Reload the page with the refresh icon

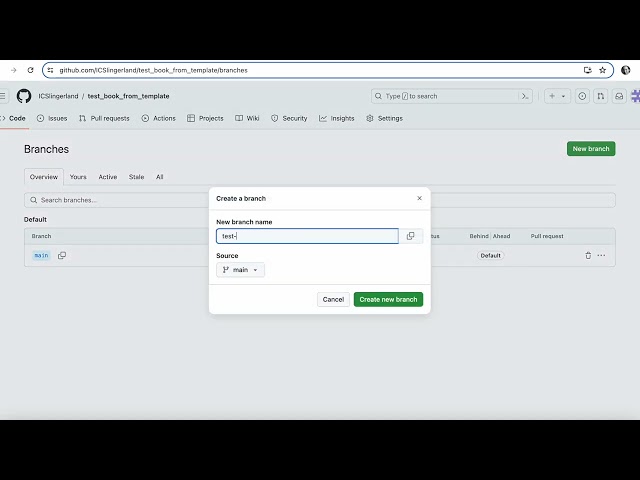[x=30, y=70]
